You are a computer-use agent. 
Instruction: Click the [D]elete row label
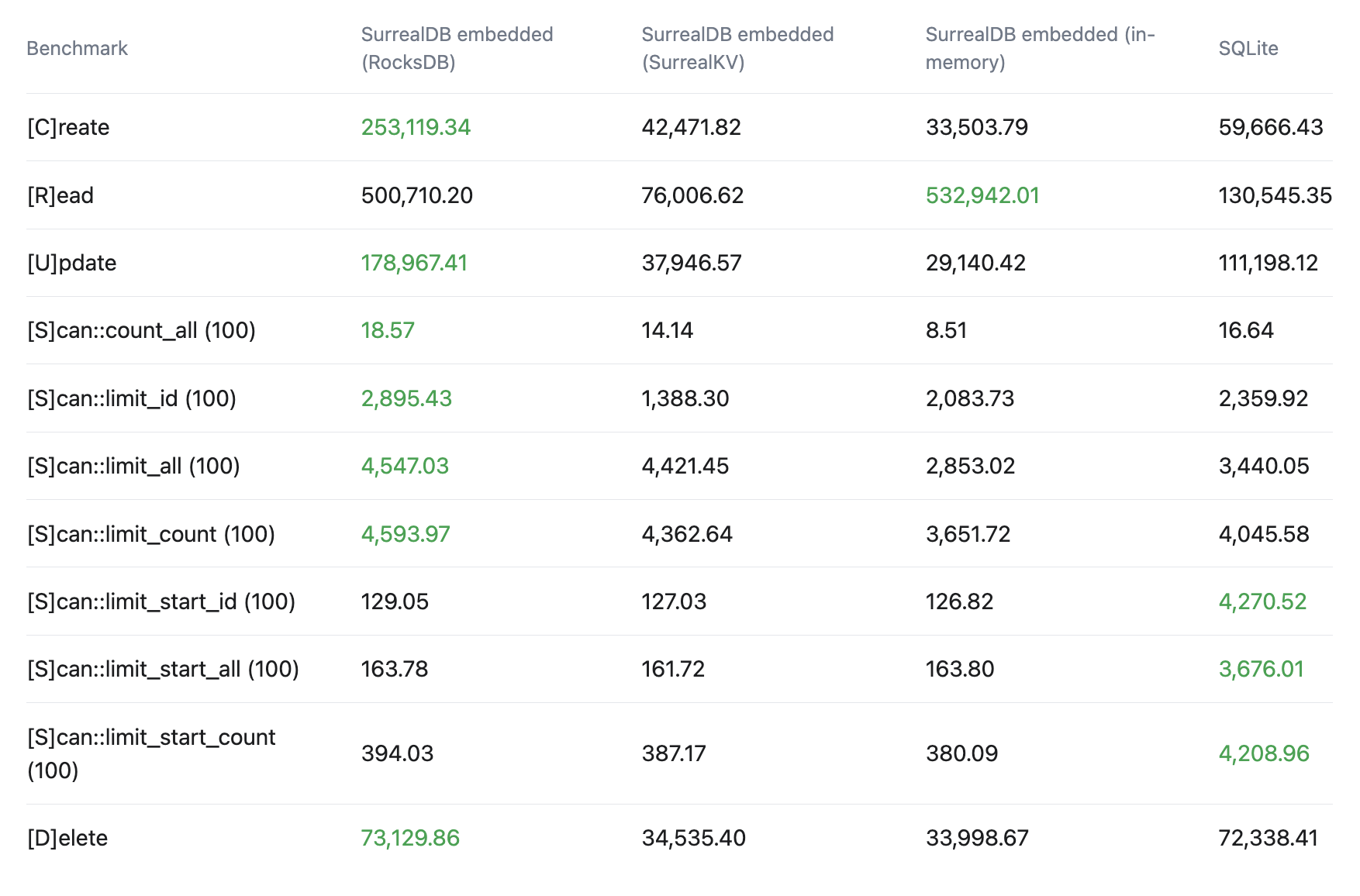coord(67,838)
